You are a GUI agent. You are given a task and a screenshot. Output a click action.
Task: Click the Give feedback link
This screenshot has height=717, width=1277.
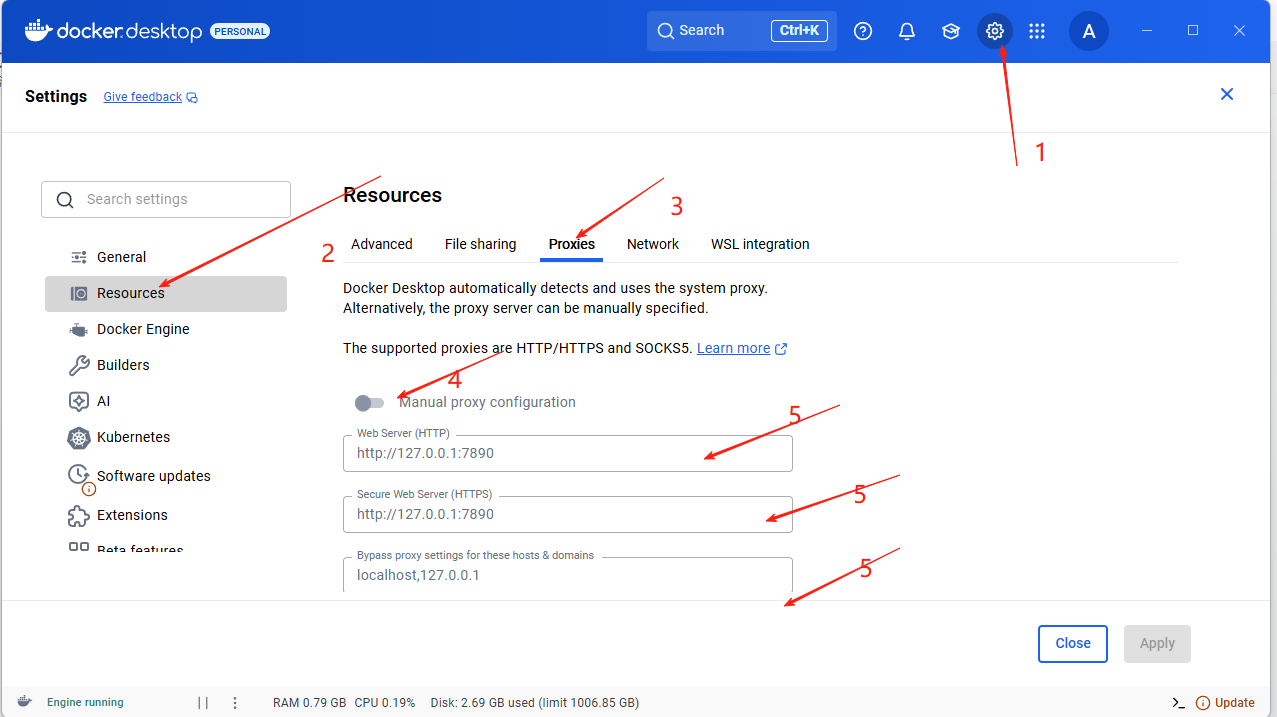(x=142, y=96)
